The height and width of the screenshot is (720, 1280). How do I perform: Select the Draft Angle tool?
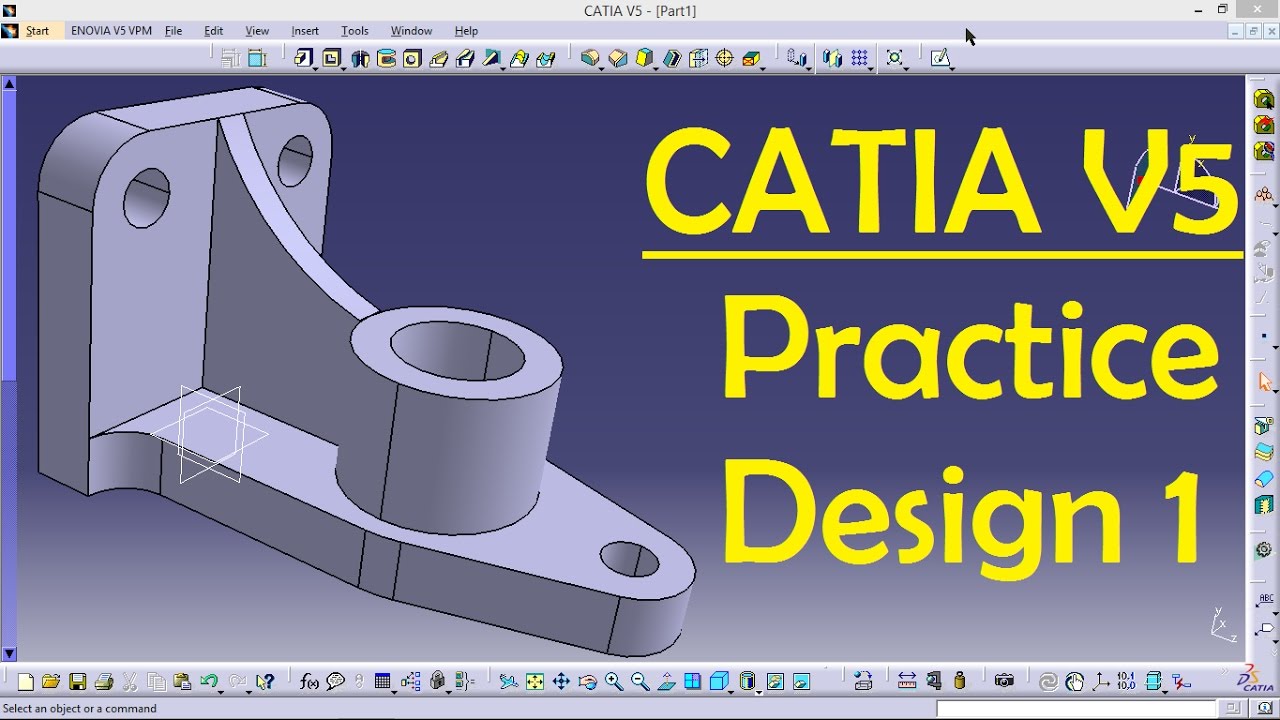[x=645, y=58]
